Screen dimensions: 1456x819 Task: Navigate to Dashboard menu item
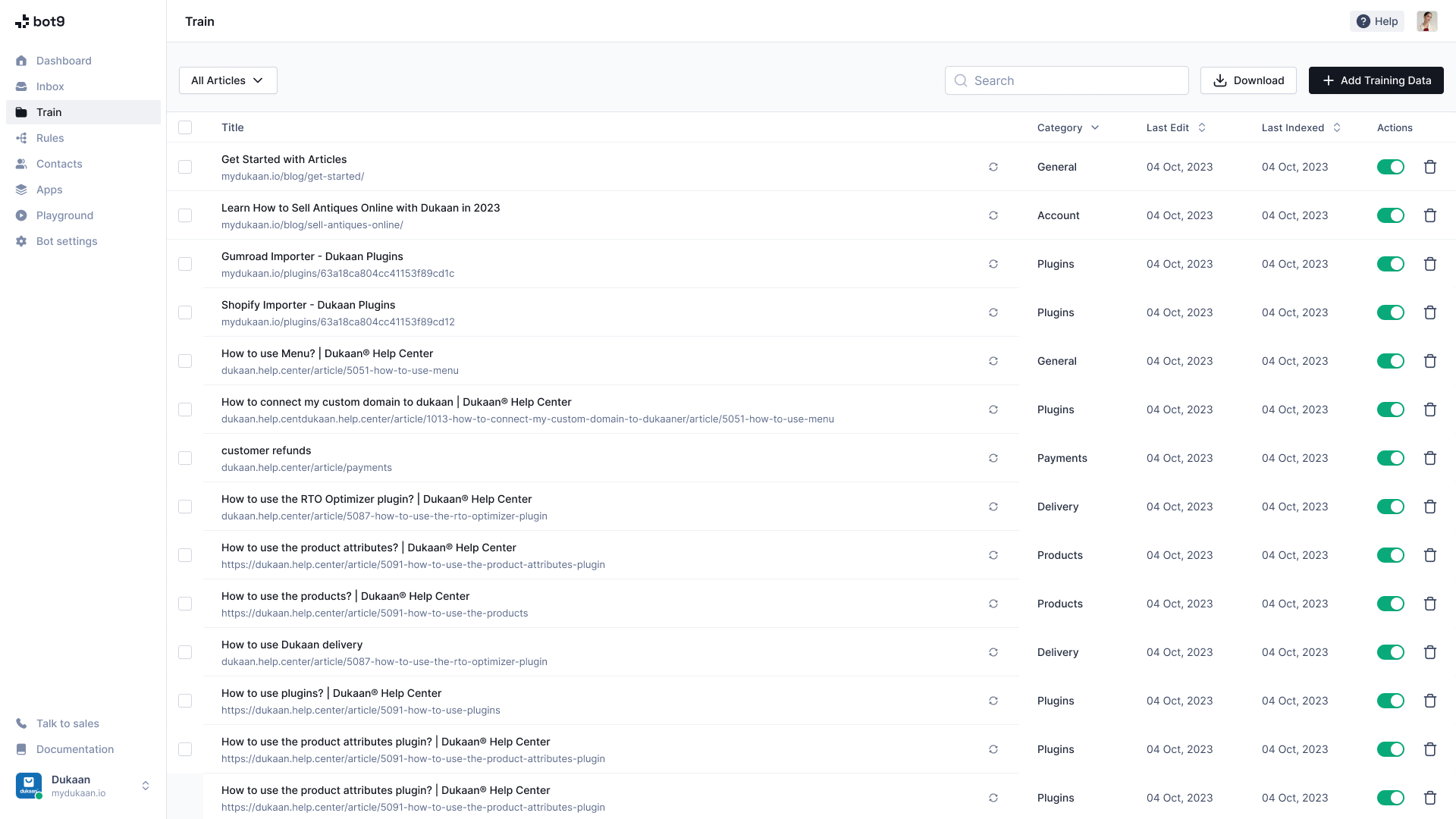point(64,61)
